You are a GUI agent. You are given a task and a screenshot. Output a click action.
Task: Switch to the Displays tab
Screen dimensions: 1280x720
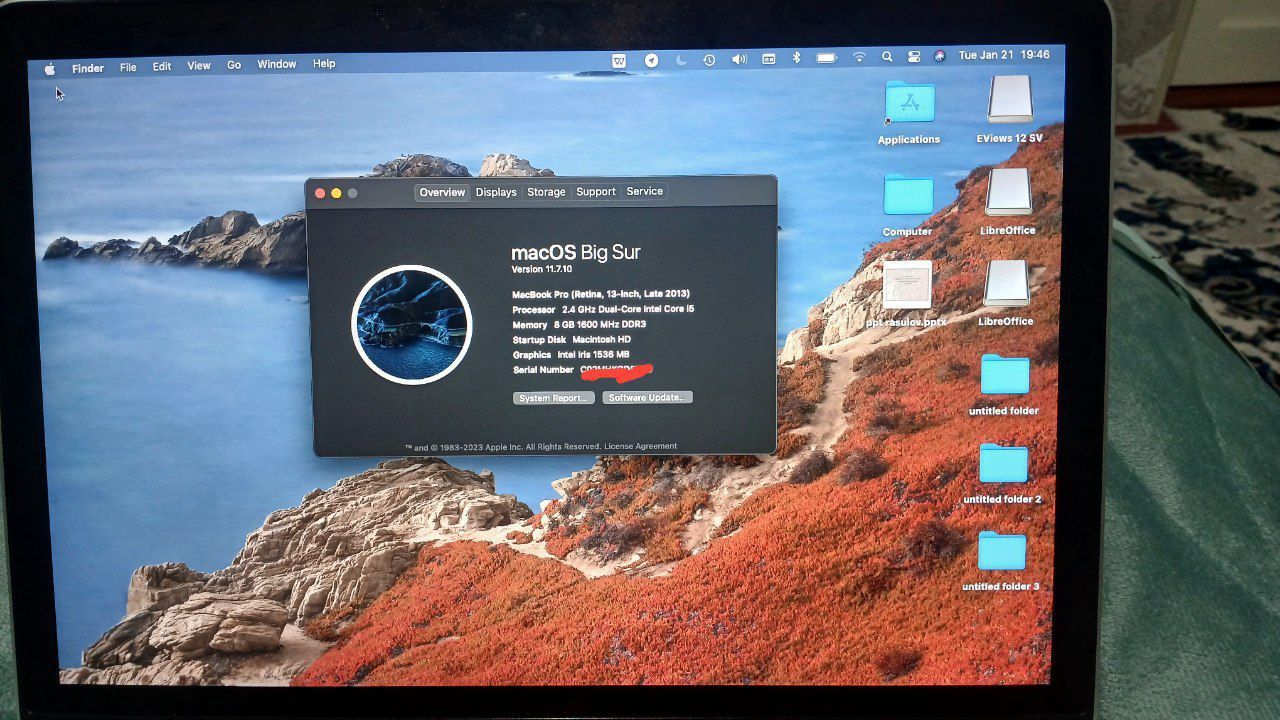(x=496, y=192)
